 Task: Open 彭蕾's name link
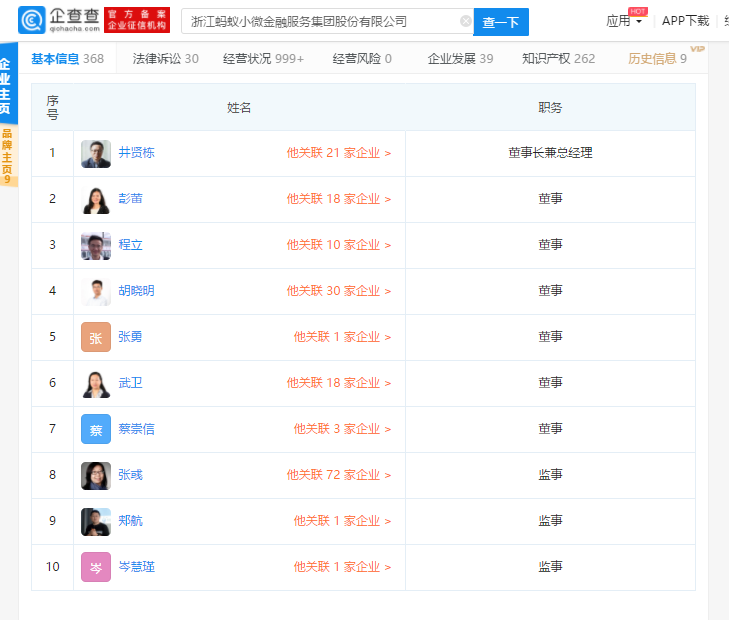[131, 199]
